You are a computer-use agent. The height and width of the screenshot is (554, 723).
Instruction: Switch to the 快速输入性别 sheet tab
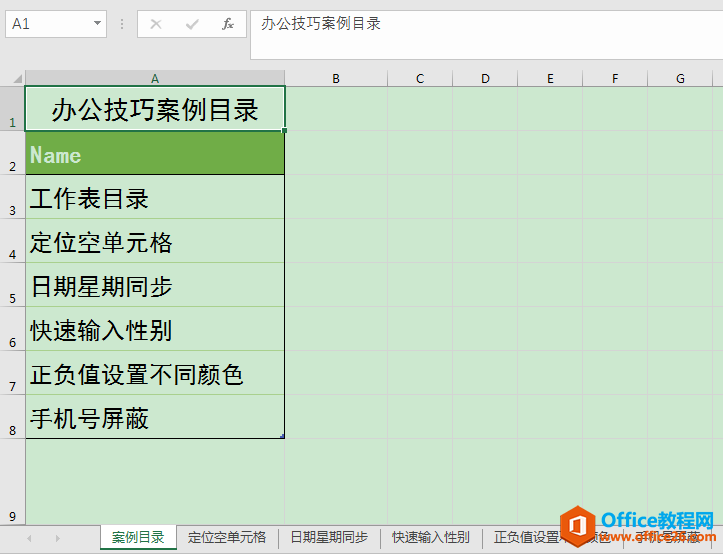point(431,537)
